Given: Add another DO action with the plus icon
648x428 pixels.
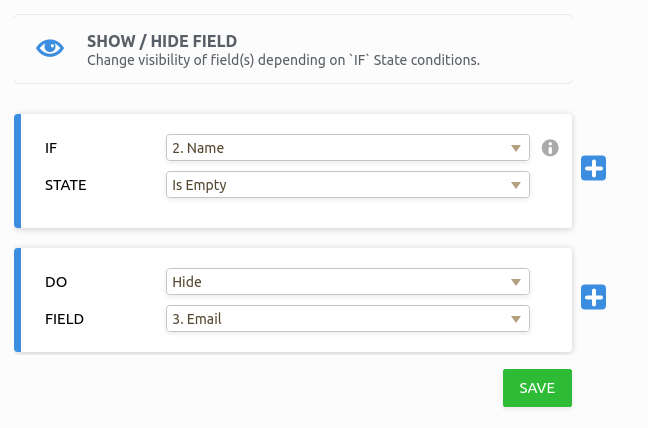Looking at the screenshot, I should click(594, 297).
